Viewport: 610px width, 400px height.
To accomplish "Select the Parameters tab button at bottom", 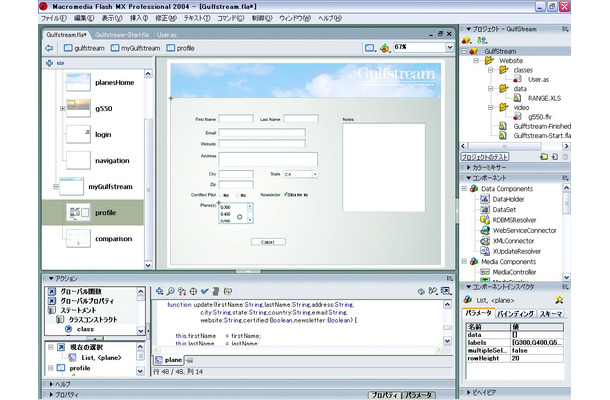I will (418, 395).
